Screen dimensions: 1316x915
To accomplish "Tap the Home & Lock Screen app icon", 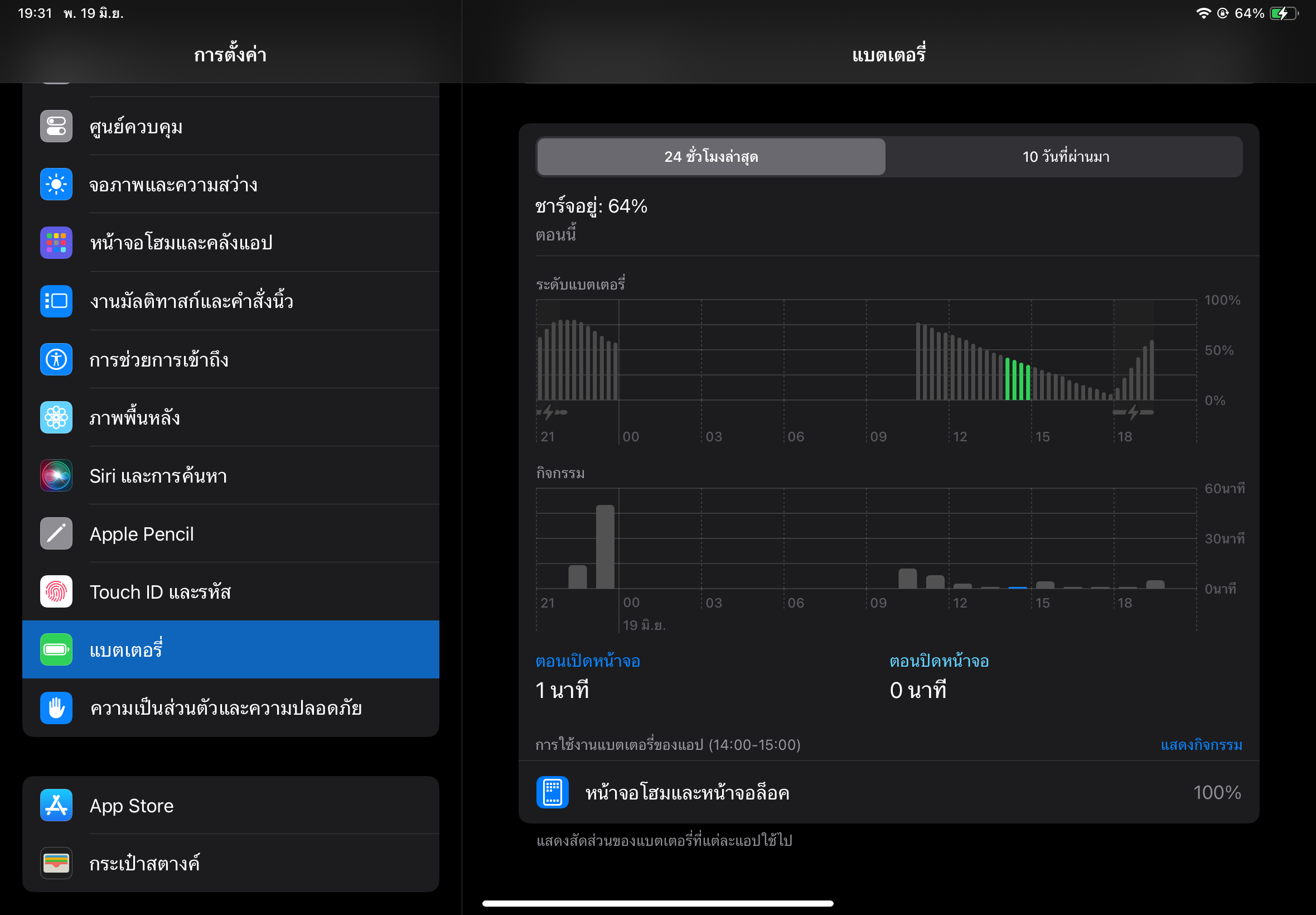I will (x=552, y=792).
